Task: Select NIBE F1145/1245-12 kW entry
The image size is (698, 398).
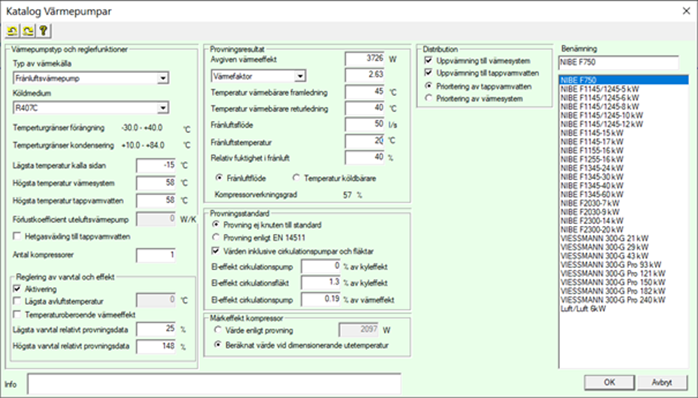Action: pyautogui.click(x=623, y=124)
